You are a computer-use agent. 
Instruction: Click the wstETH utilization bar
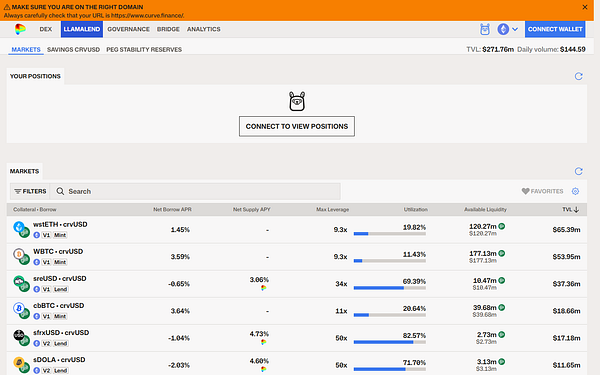(x=390, y=233)
